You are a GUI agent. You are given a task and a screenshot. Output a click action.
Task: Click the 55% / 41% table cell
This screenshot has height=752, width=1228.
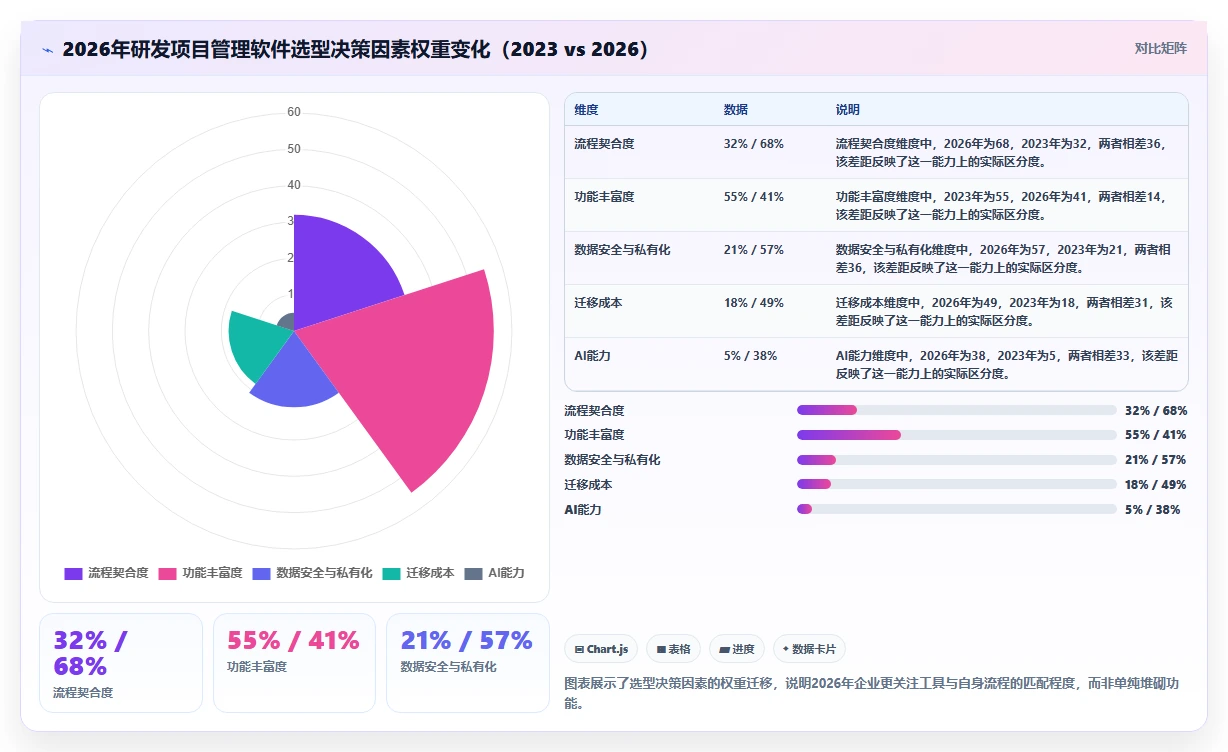pos(754,197)
